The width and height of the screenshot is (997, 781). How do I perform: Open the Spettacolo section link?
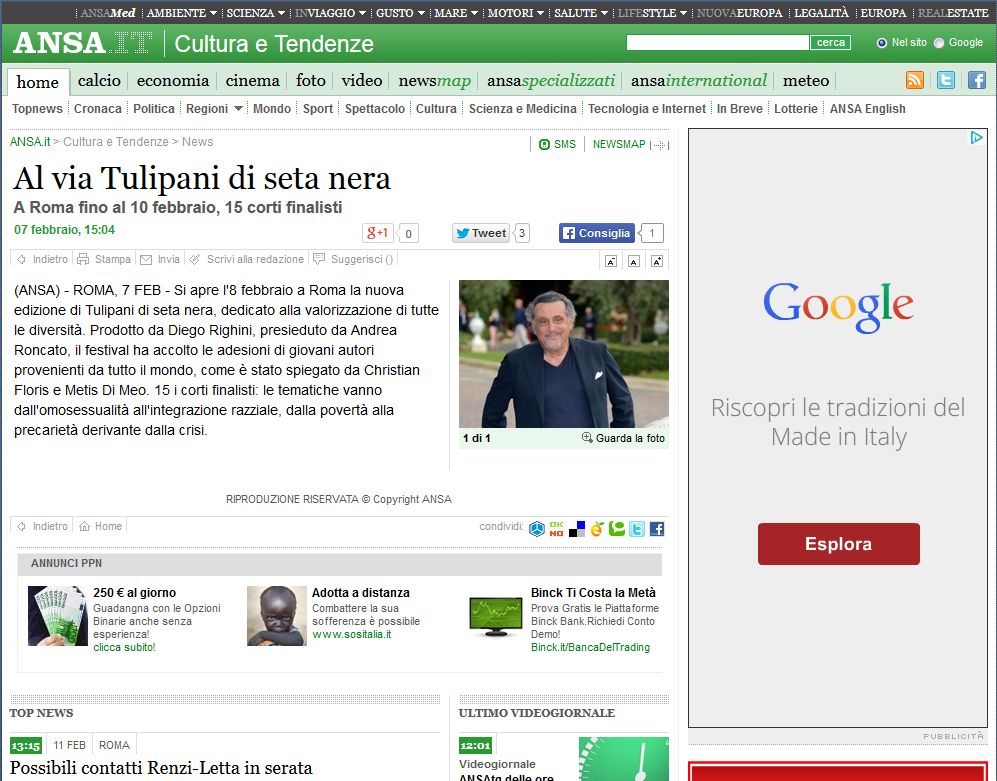(375, 109)
